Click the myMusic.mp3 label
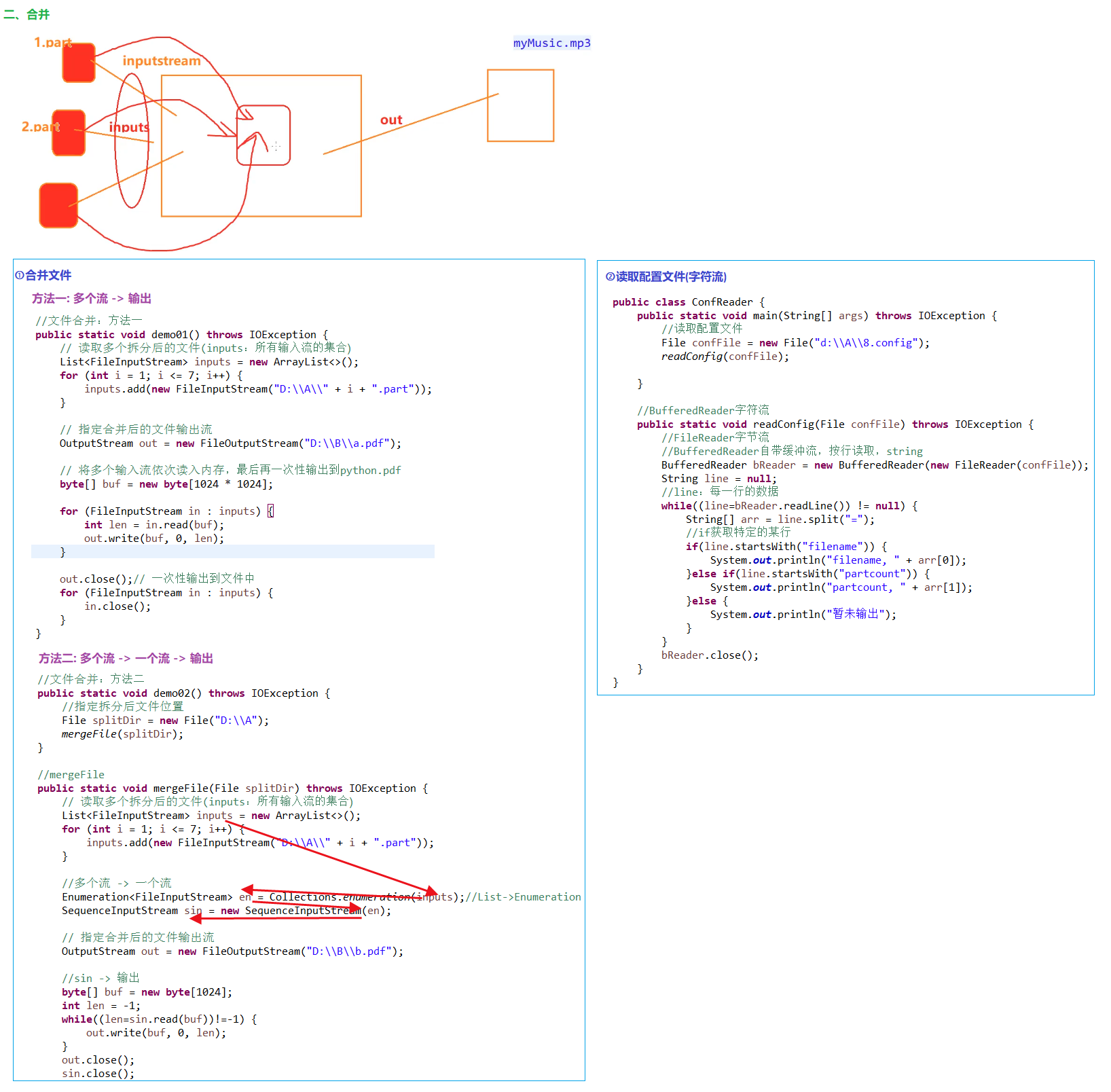 (551, 43)
